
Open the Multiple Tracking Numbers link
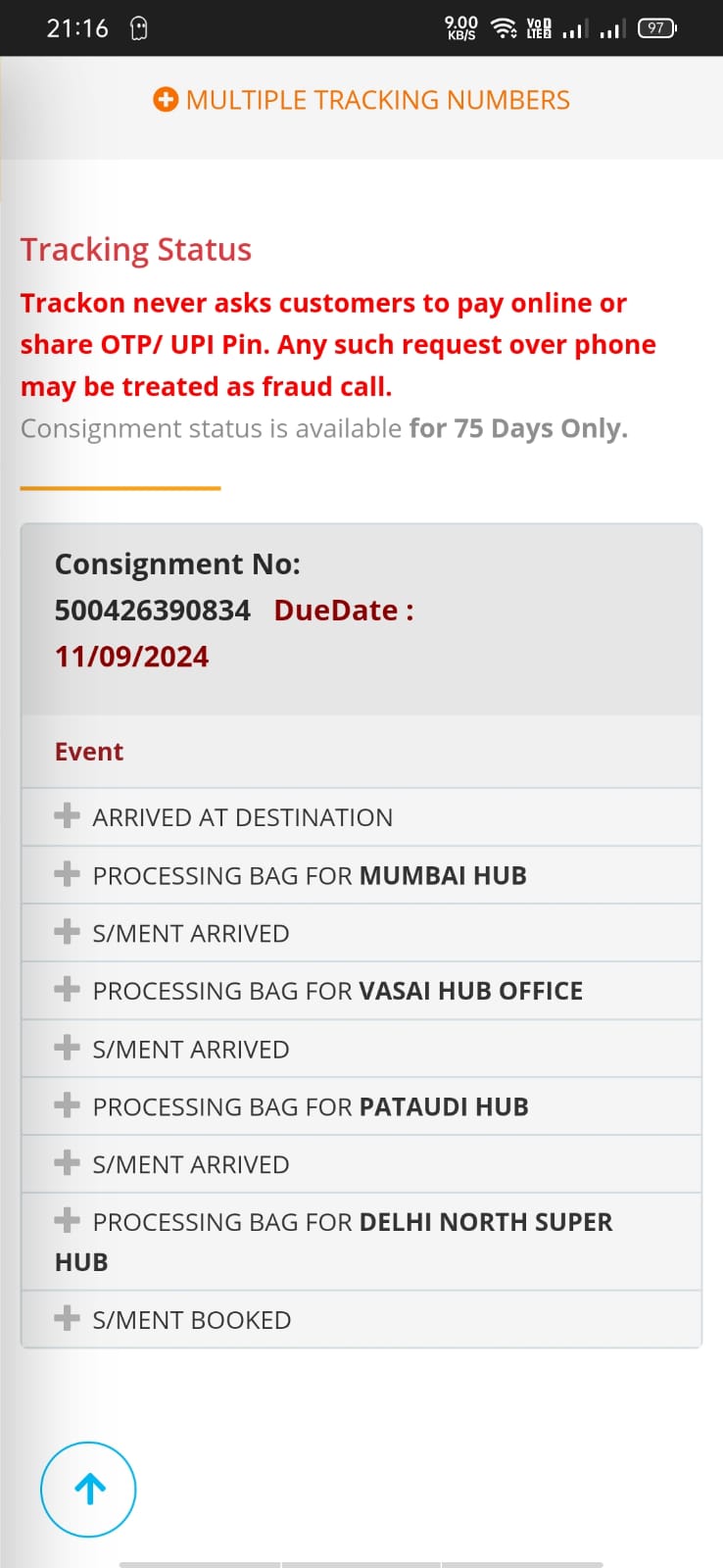coord(377,100)
